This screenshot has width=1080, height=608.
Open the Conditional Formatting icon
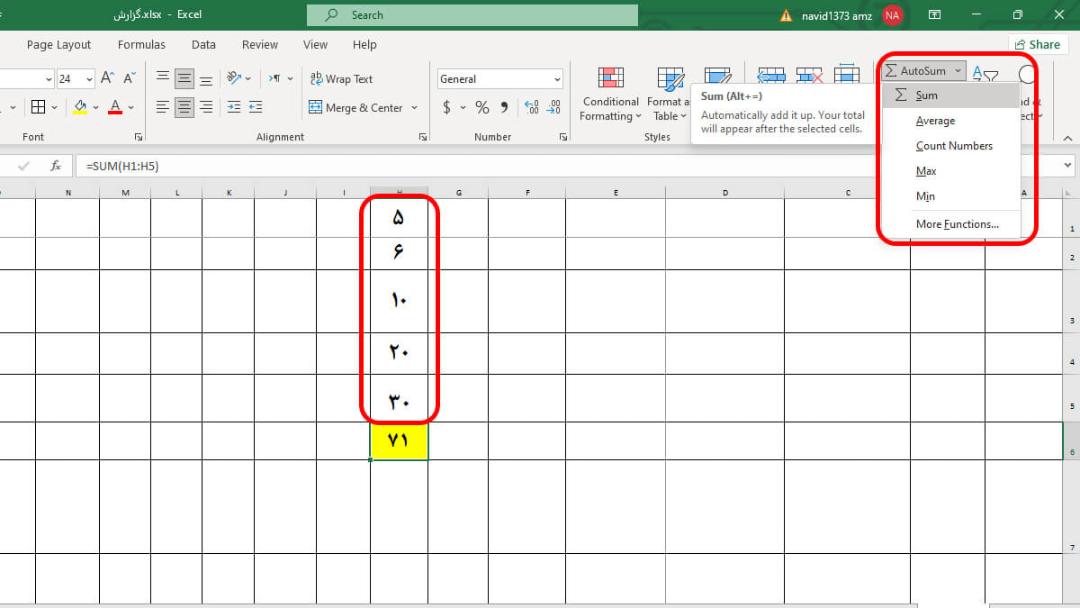(610, 94)
